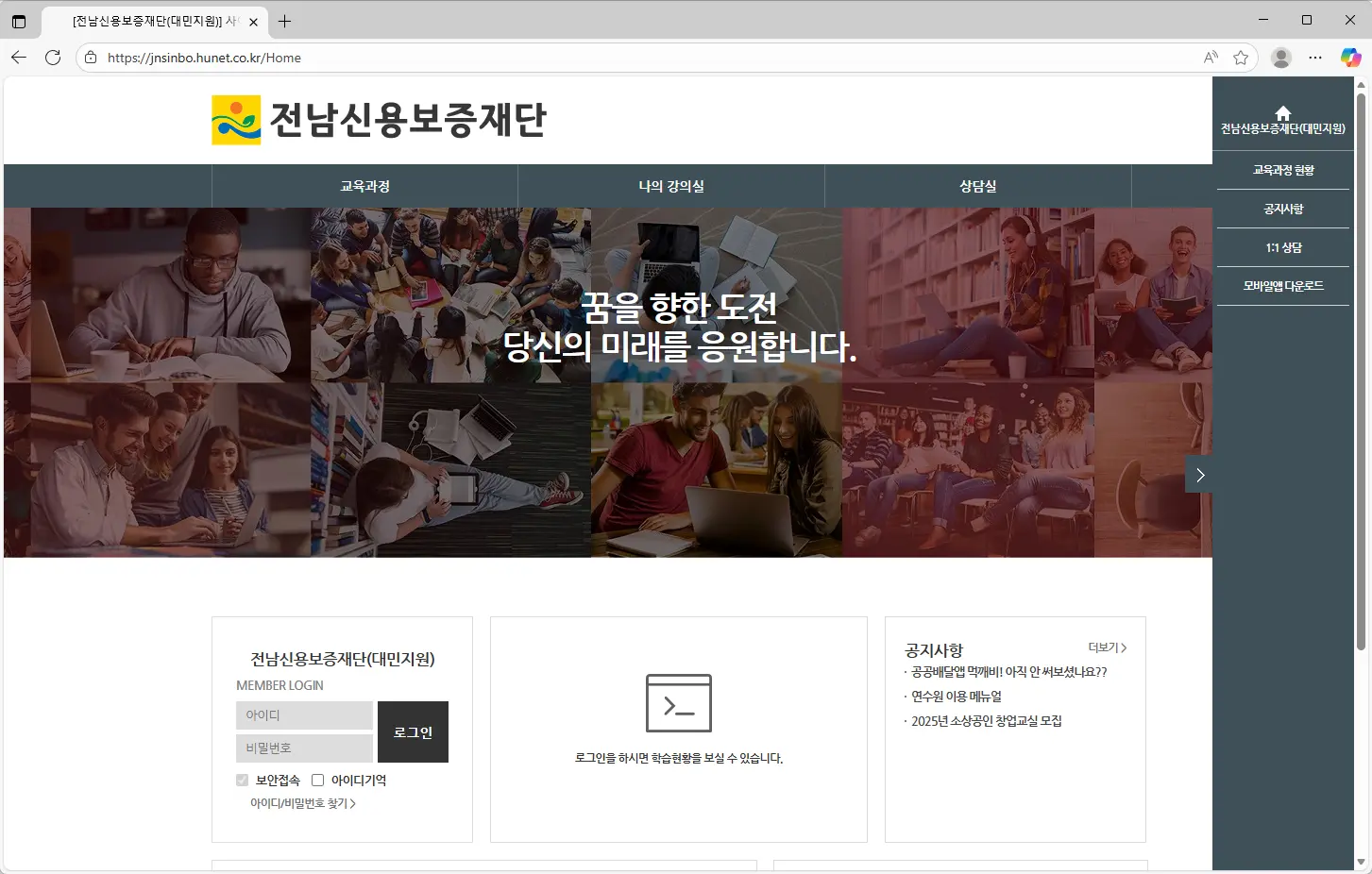The width and height of the screenshot is (1372, 874).
Task: Select the 나의 강의실 menu item
Action: pyautogui.click(x=670, y=186)
